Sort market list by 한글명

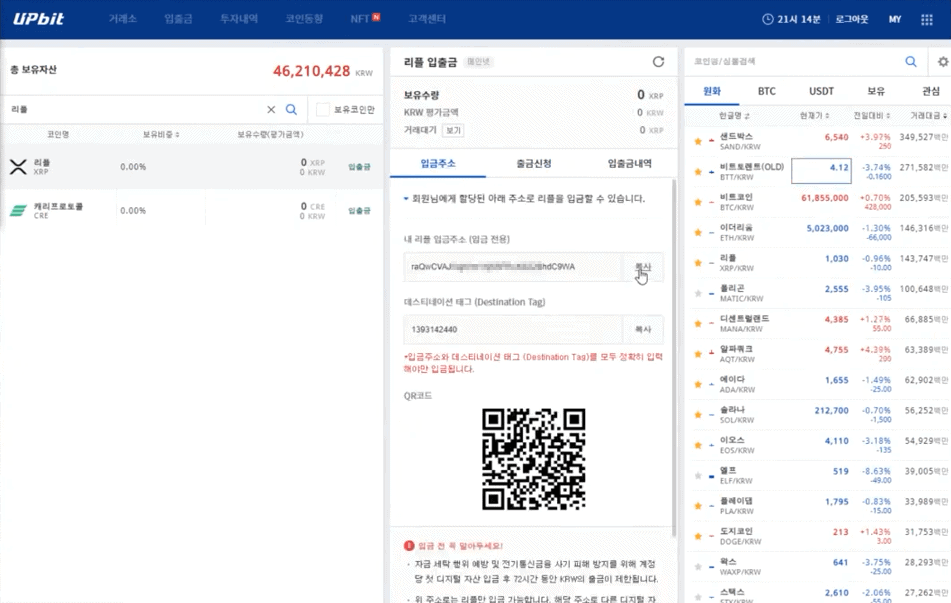(734, 115)
